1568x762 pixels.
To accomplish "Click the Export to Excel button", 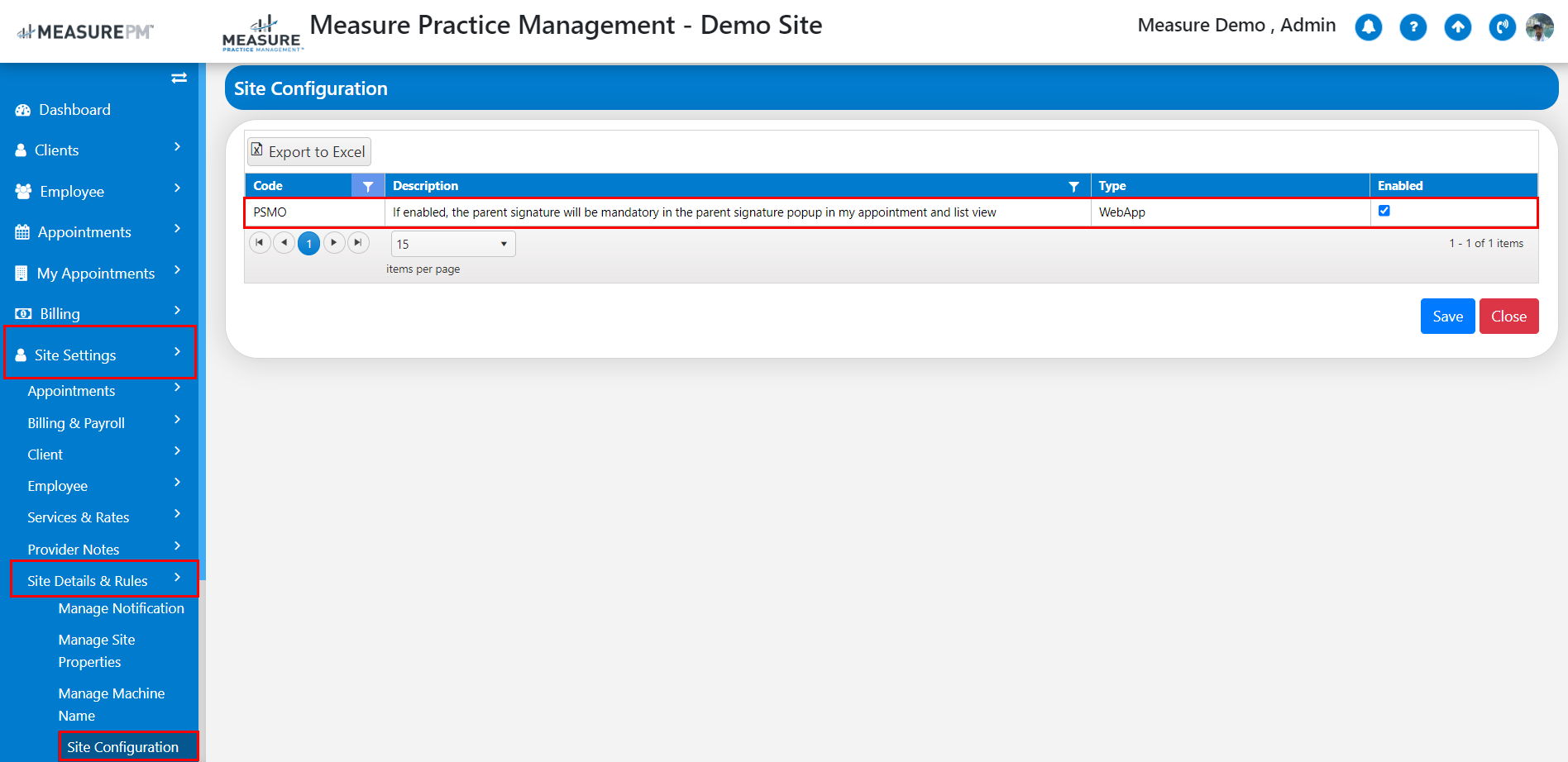I will pyautogui.click(x=308, y=151).
